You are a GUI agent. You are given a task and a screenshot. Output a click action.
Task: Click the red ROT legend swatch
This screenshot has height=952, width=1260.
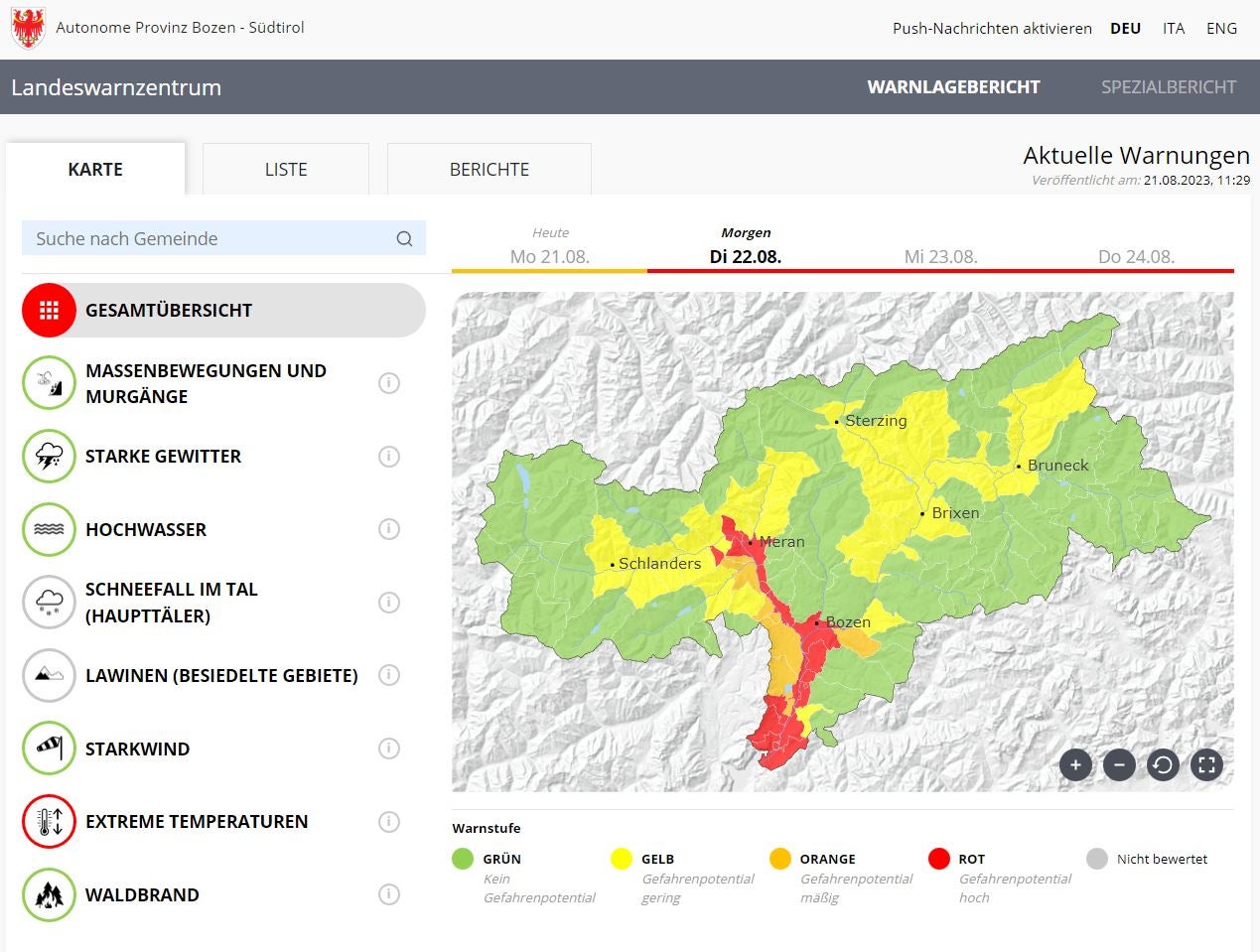(x=938, y=859)
